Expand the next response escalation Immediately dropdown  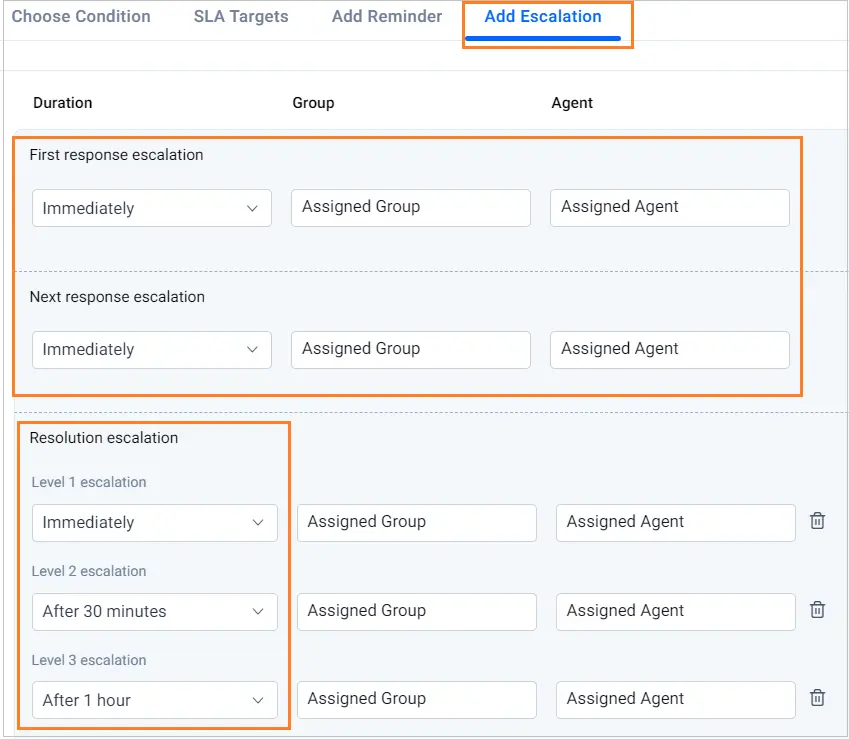point(151,350)
